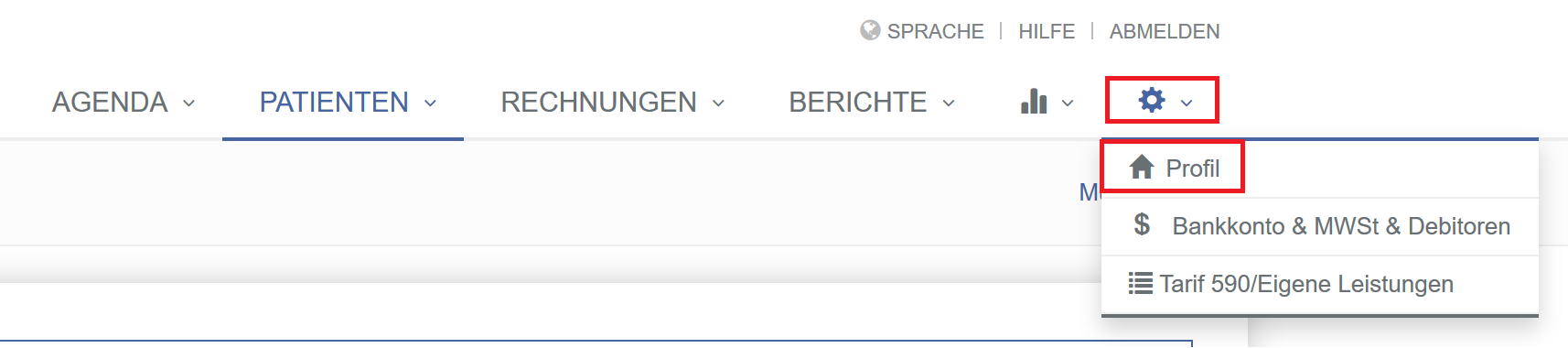
Task: Click the house icon next to Profil
Action: pyautogui.click(x=1142, y=167)
